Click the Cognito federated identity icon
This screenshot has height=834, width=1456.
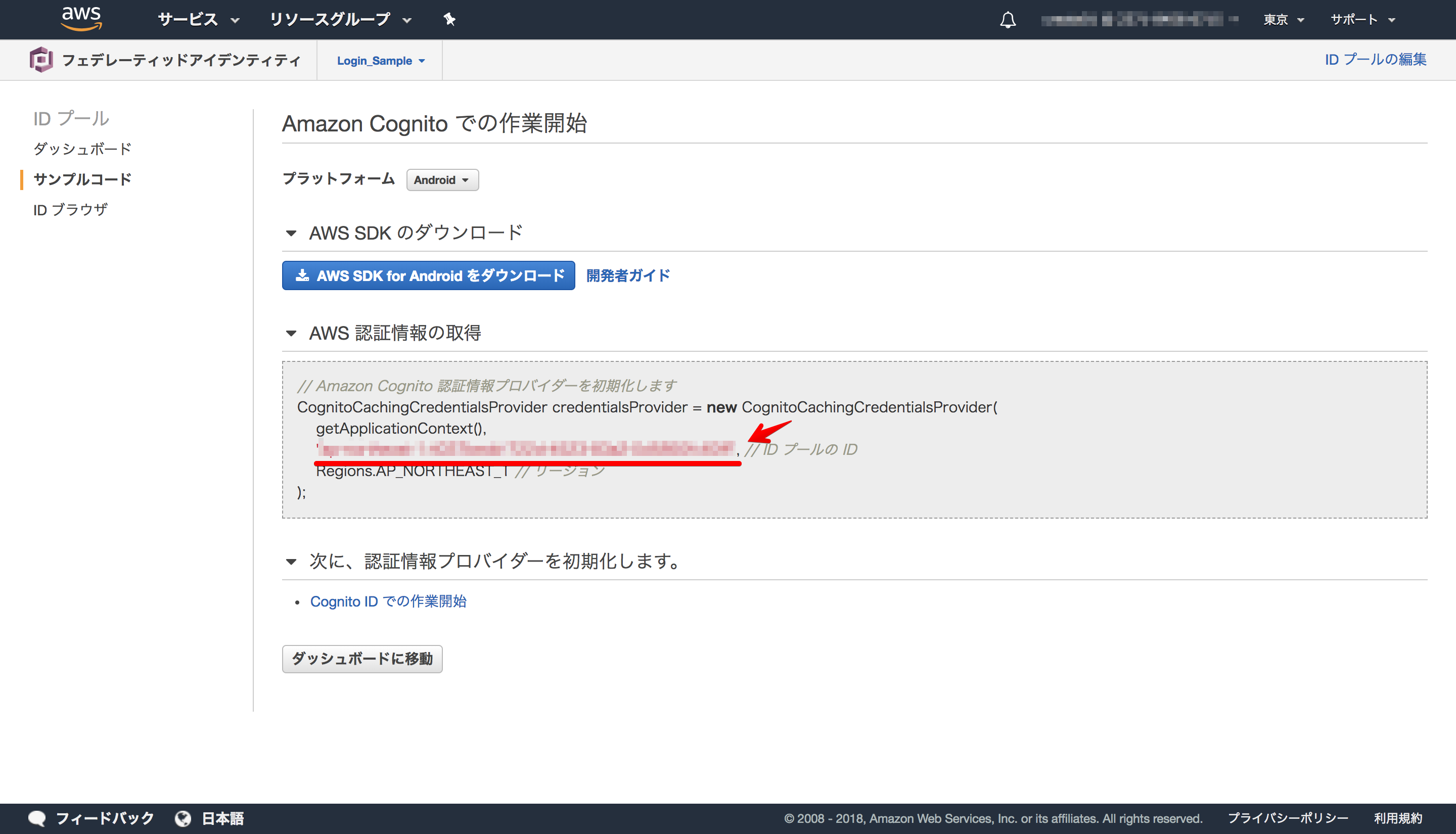pos(41,60)
